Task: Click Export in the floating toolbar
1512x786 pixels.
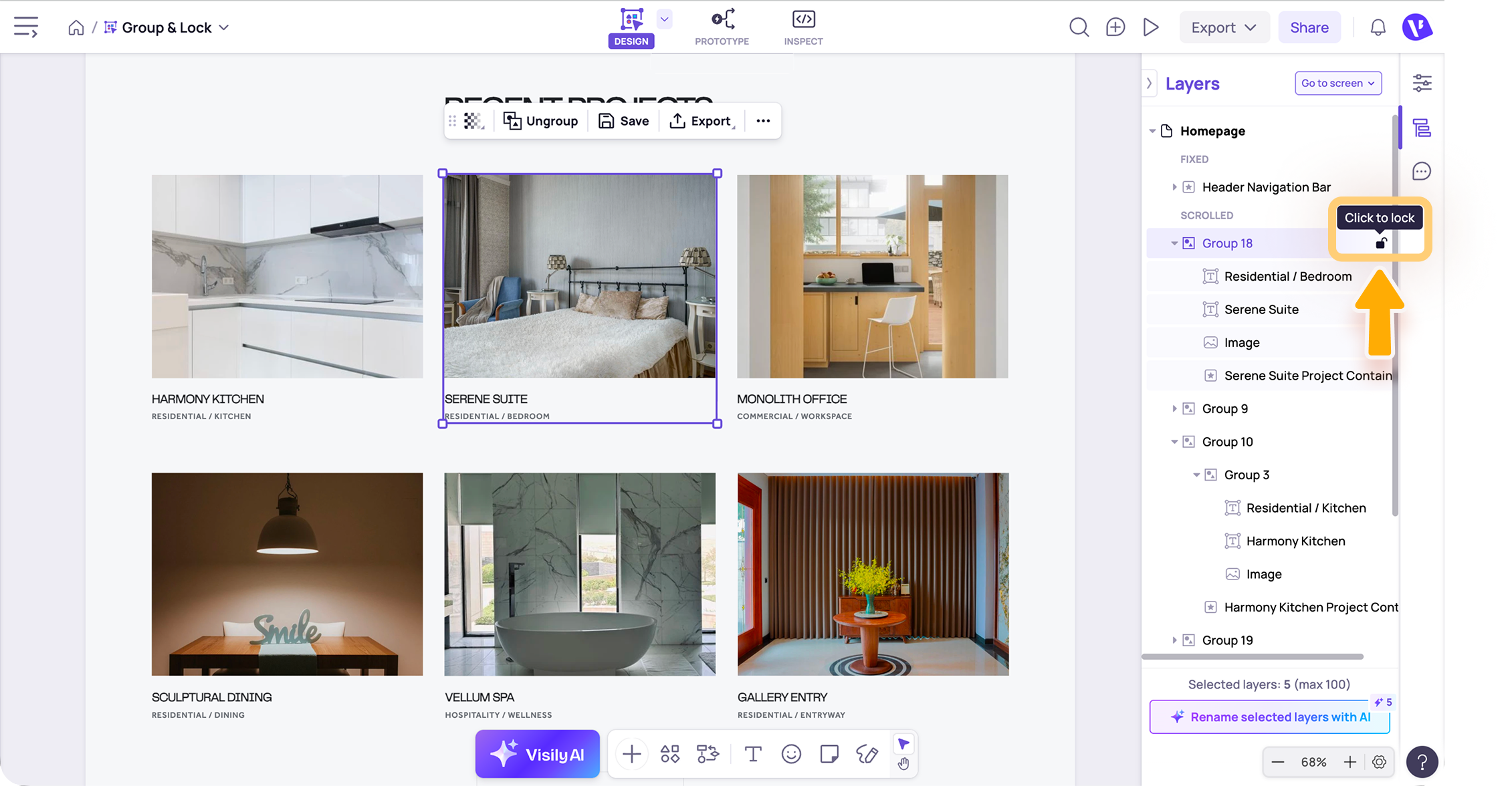Action: point(701,121)
